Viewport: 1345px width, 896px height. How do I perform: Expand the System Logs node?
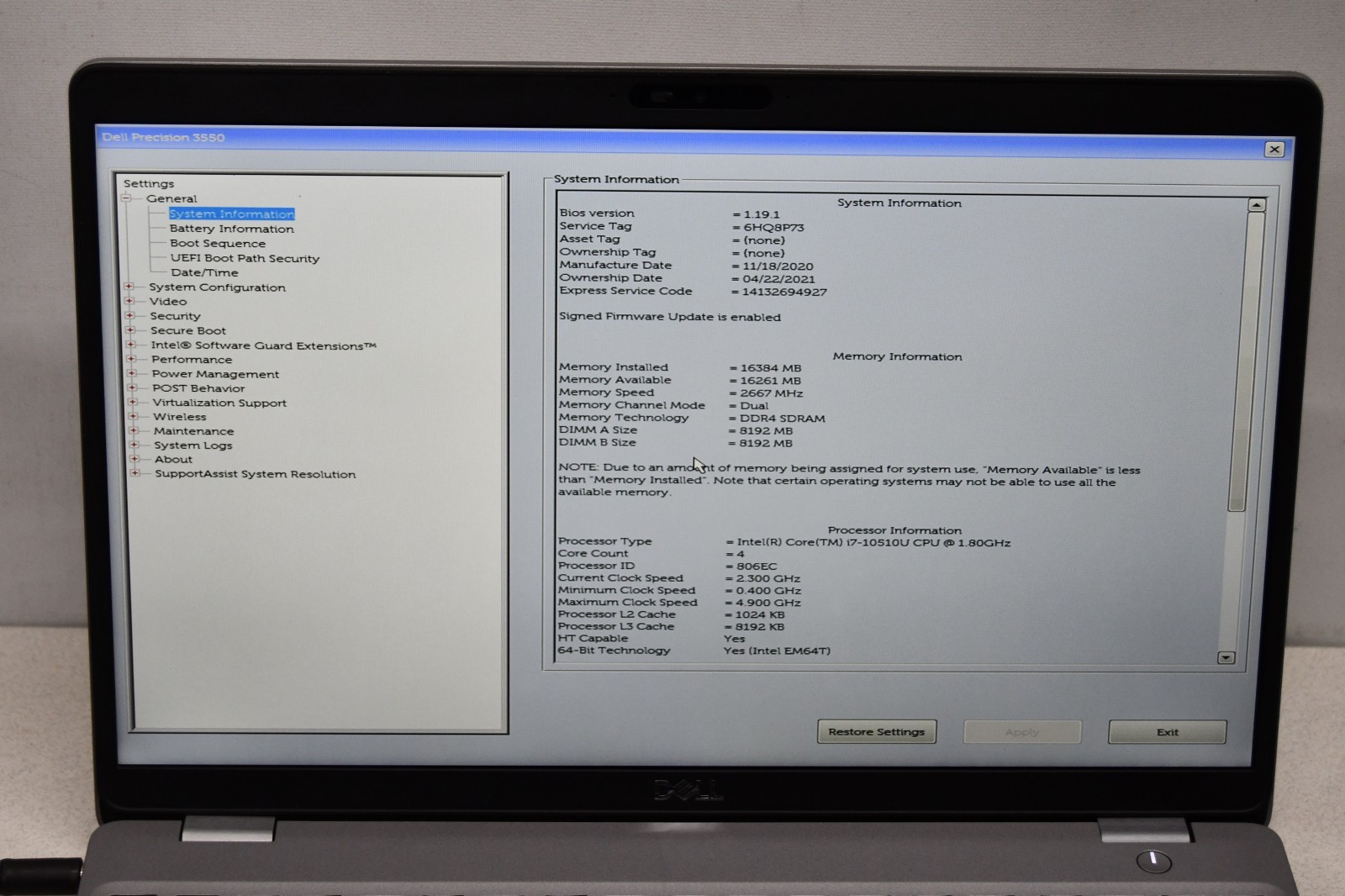pyautogui.click(x=134, y=445)
